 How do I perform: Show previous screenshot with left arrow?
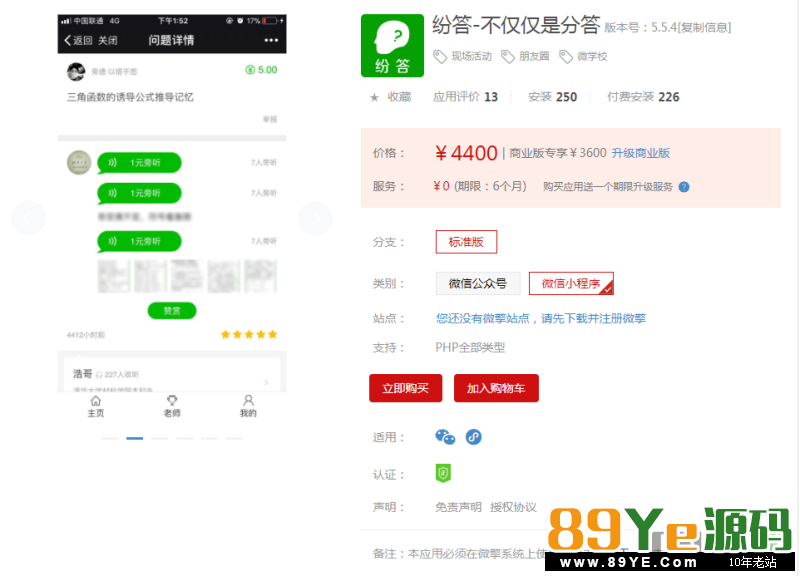click(x=29, y=218)
